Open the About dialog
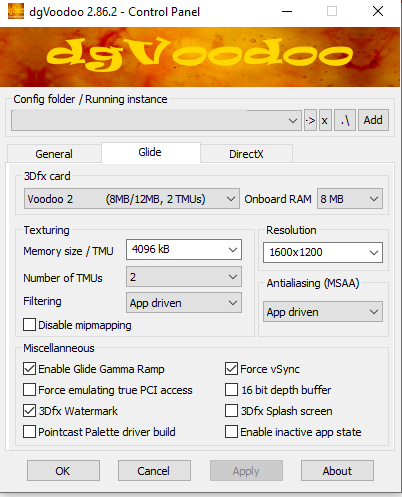 point(337,471)
